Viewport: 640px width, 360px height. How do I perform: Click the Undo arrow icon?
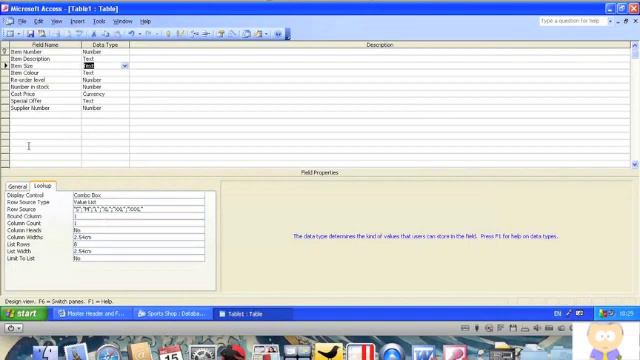(x=131, y=34)
